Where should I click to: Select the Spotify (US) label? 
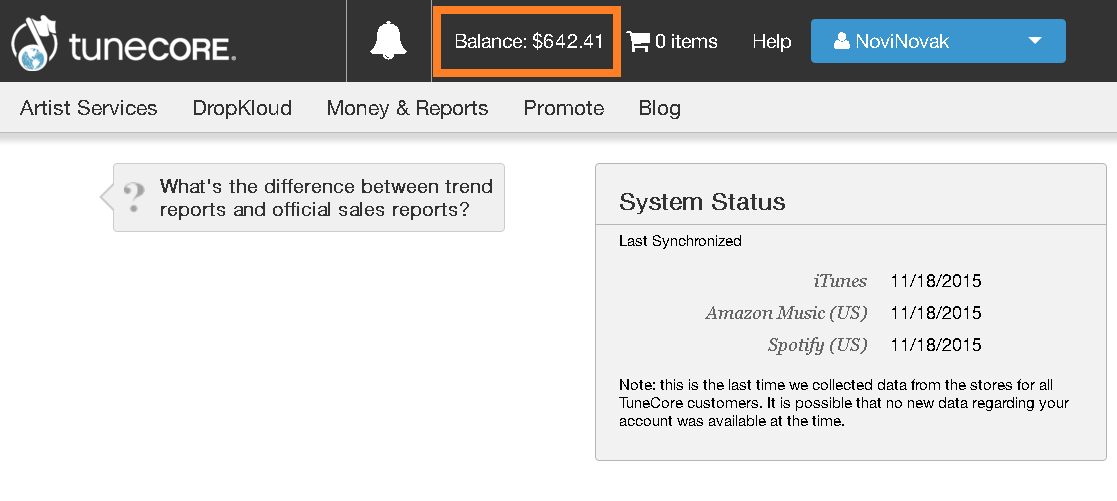point(817,345)
